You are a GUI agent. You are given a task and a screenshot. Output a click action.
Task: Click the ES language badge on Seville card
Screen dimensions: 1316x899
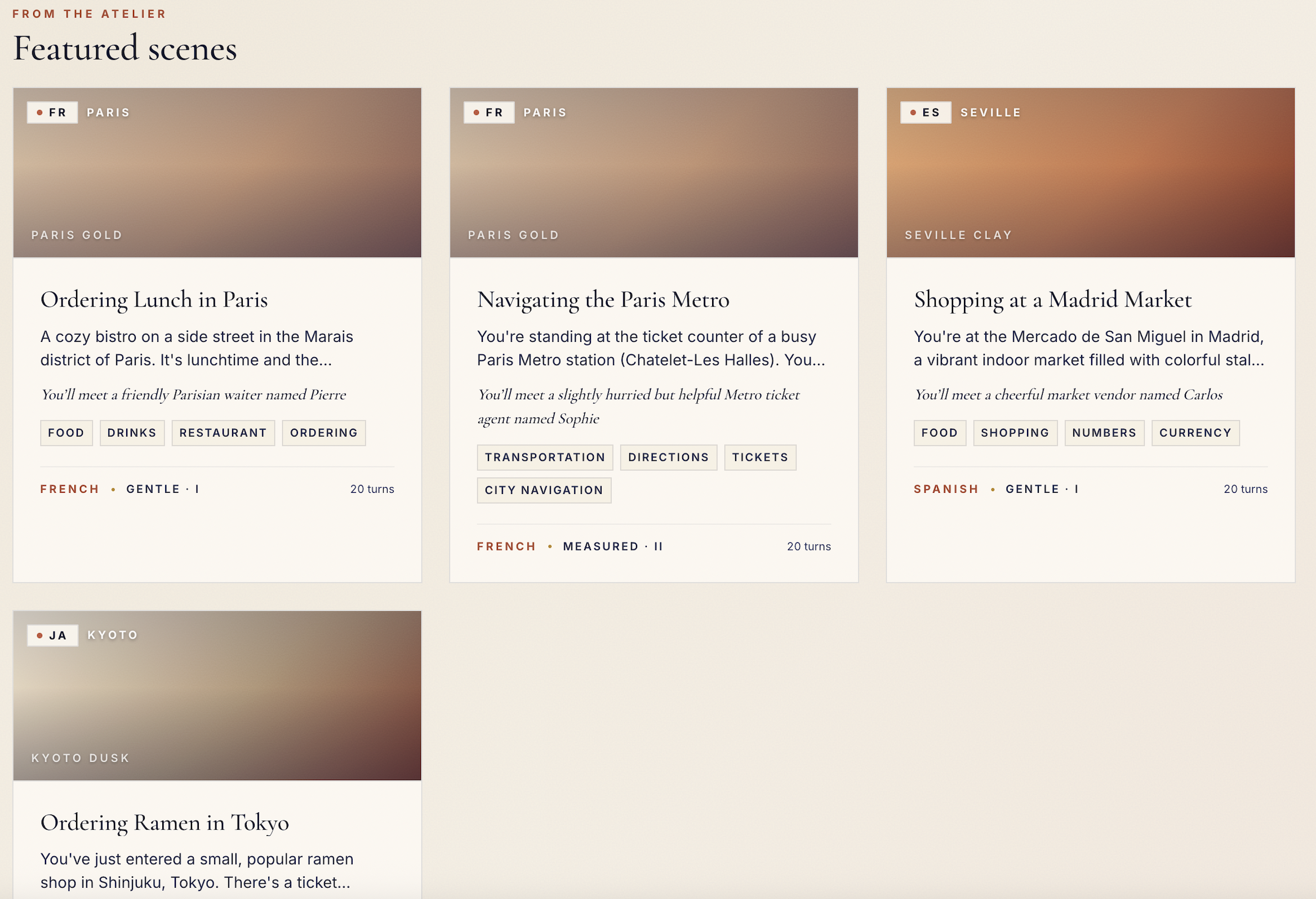925,113
